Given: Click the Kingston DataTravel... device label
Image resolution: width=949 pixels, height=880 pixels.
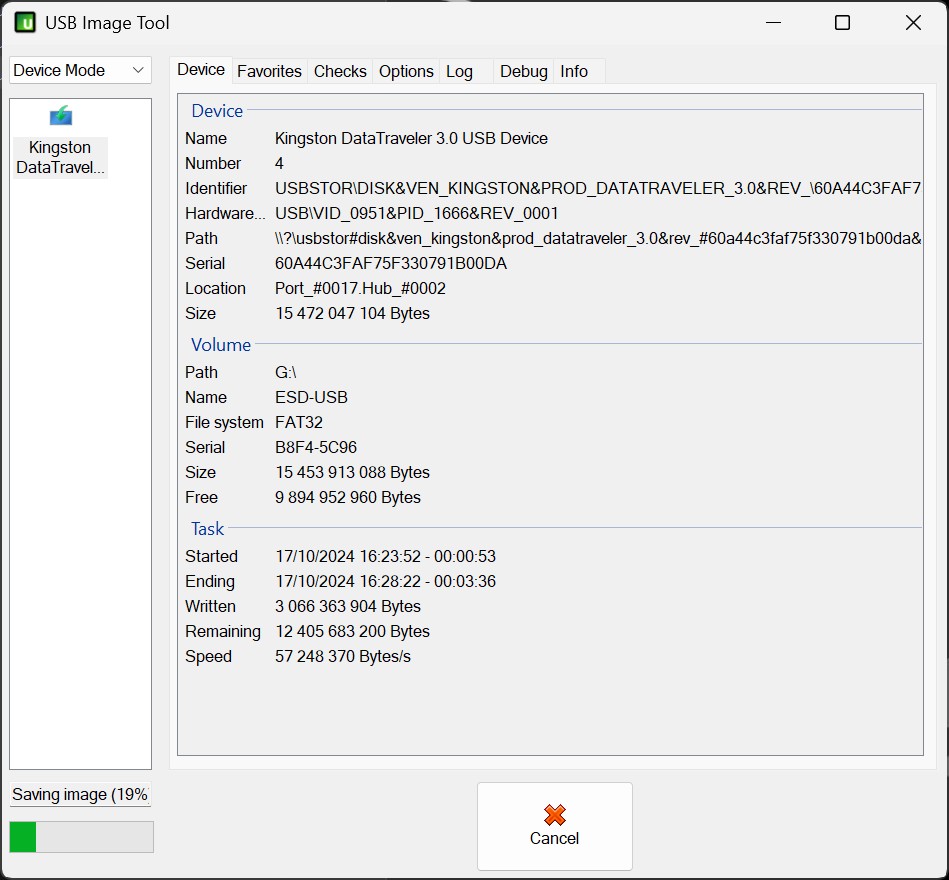Looking at the screenshot, I should point(60,157).
